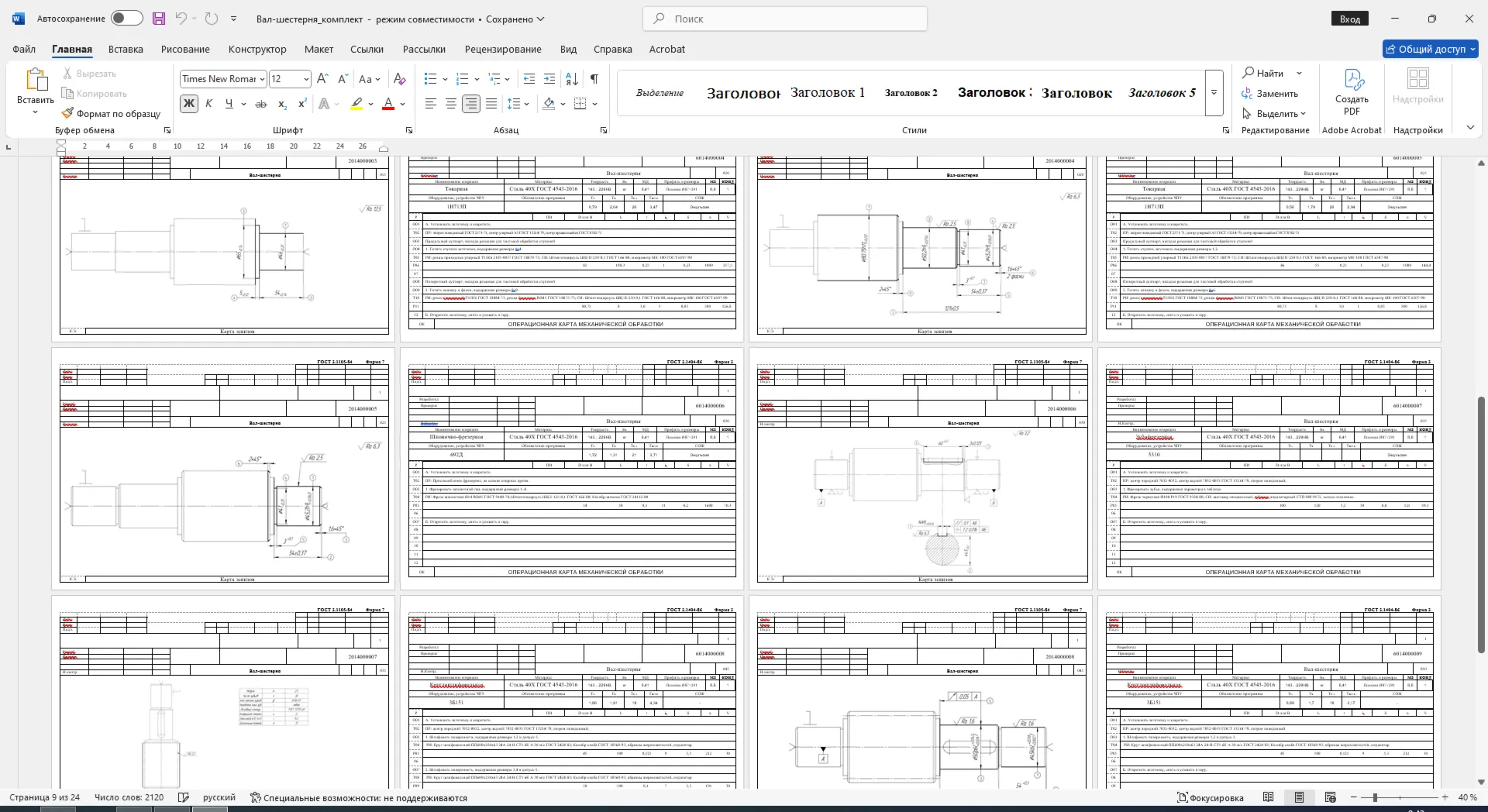The width and height of the screenshot is (1488, 812).
Task: Increase paragraph indent
Action: 549,78
